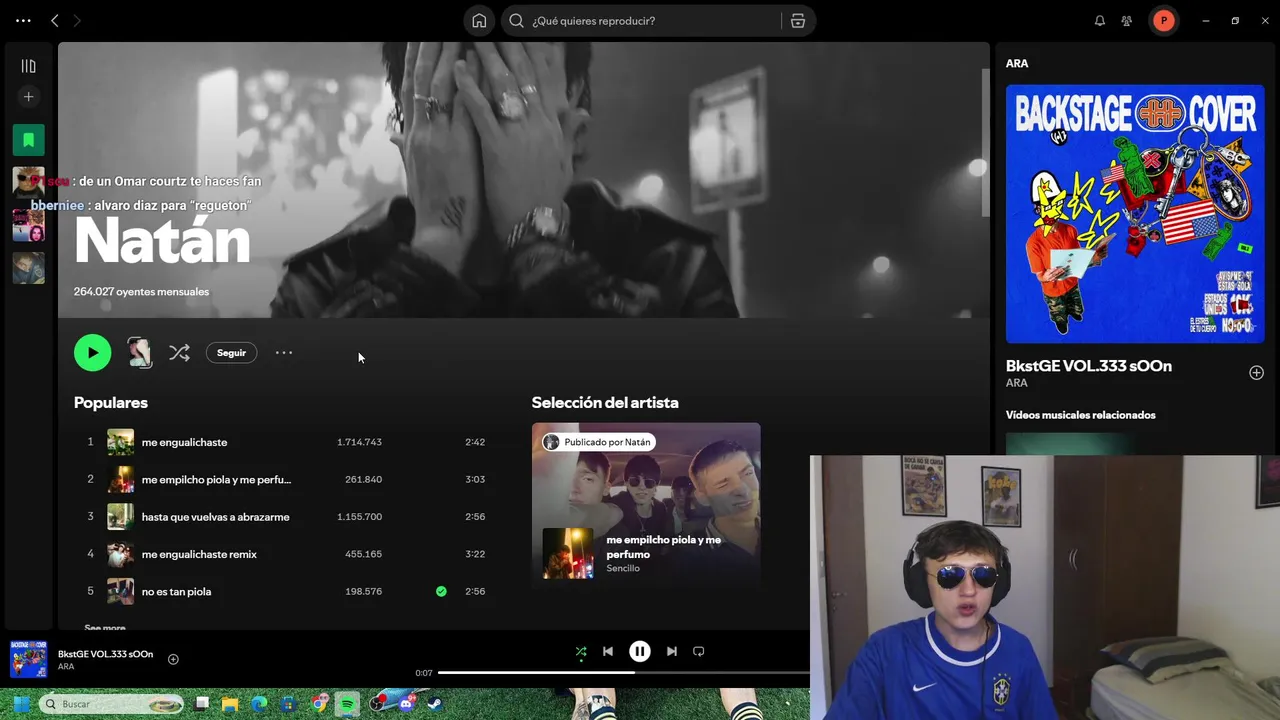This screenshot has width=1280, height=720.
Task: Go forward with the right arrow
Action: point(77,21)
